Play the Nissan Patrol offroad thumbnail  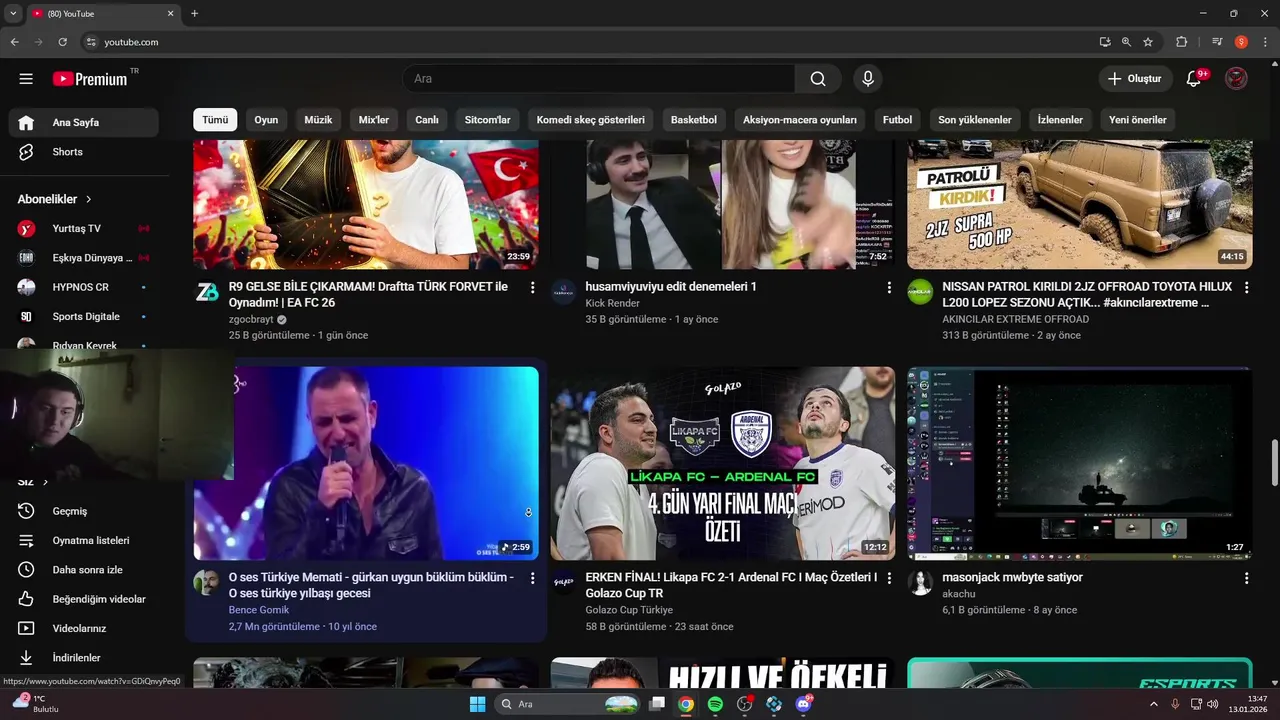1080,205
